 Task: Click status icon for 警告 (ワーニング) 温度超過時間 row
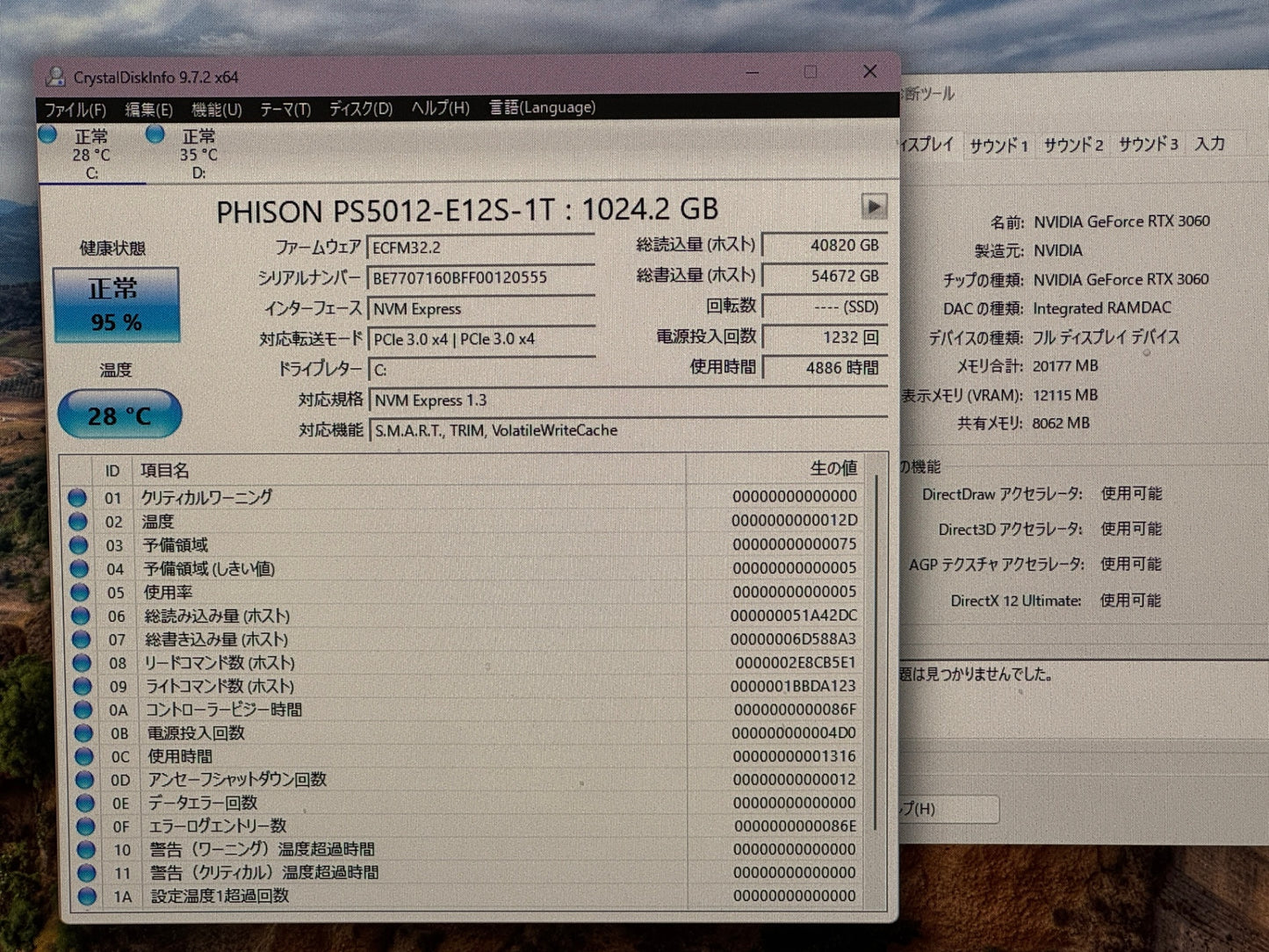tap(86, 849)
